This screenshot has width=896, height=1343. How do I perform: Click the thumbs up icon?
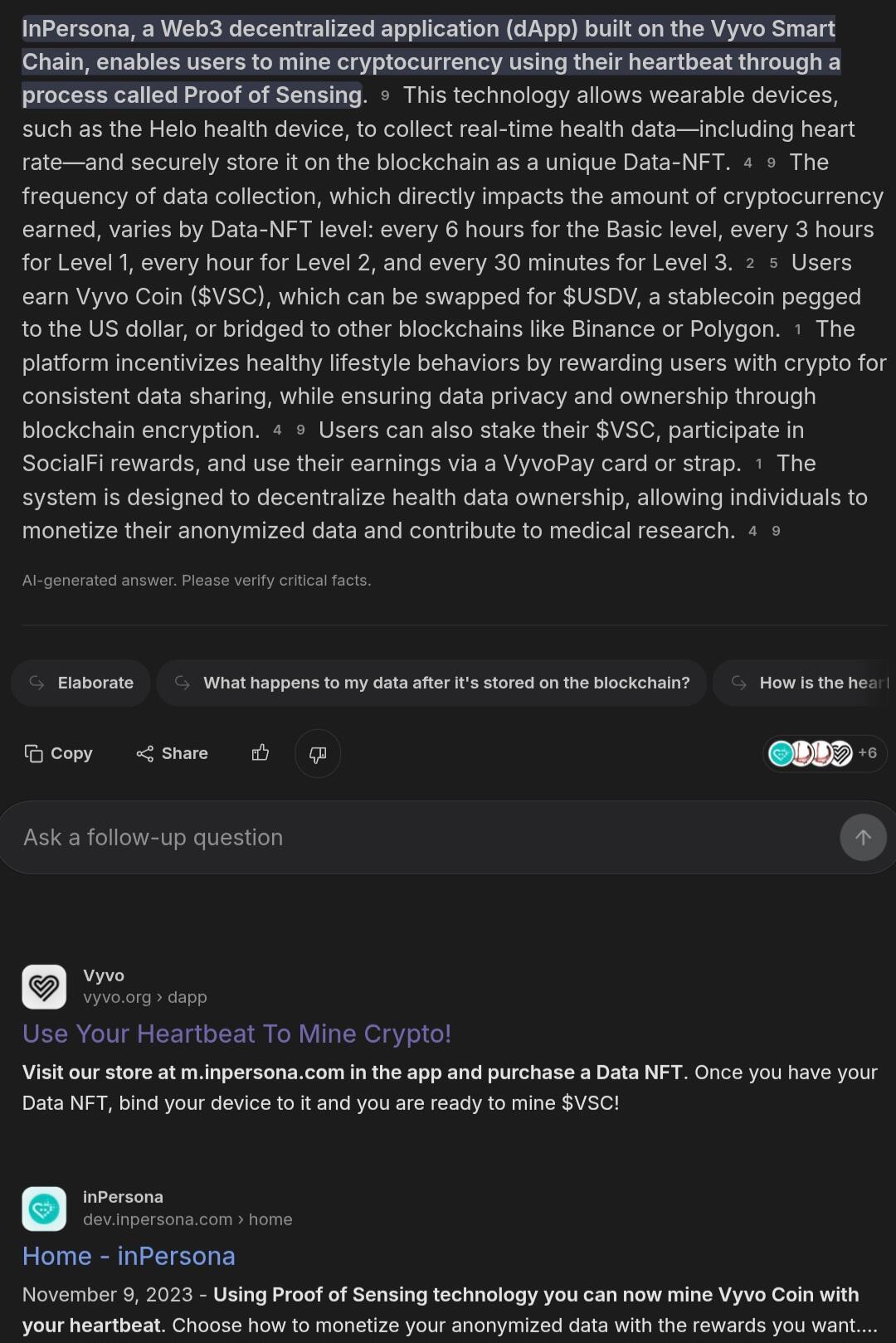261,753
